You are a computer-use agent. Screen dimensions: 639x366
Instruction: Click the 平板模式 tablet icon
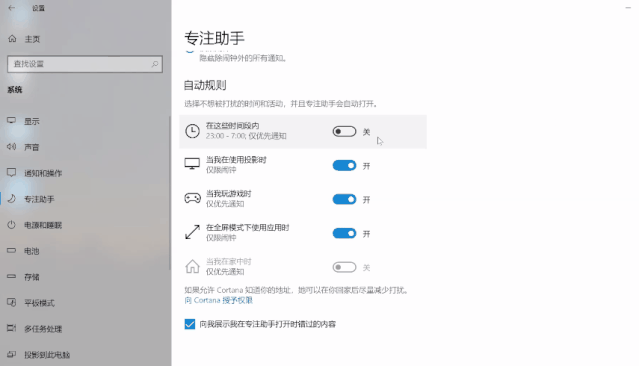pos(11,302)
